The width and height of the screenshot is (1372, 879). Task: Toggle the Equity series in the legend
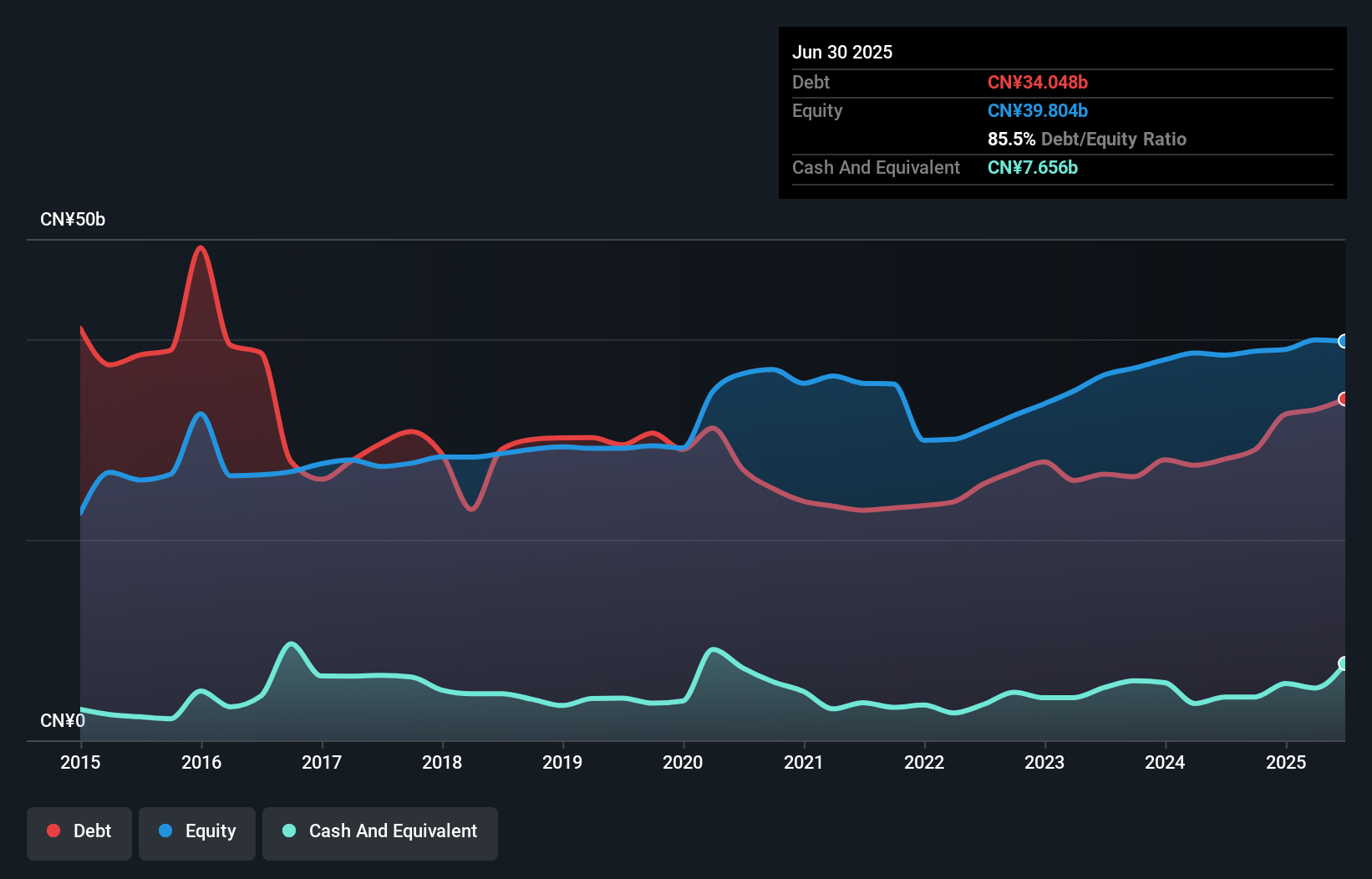pos(197,831)
